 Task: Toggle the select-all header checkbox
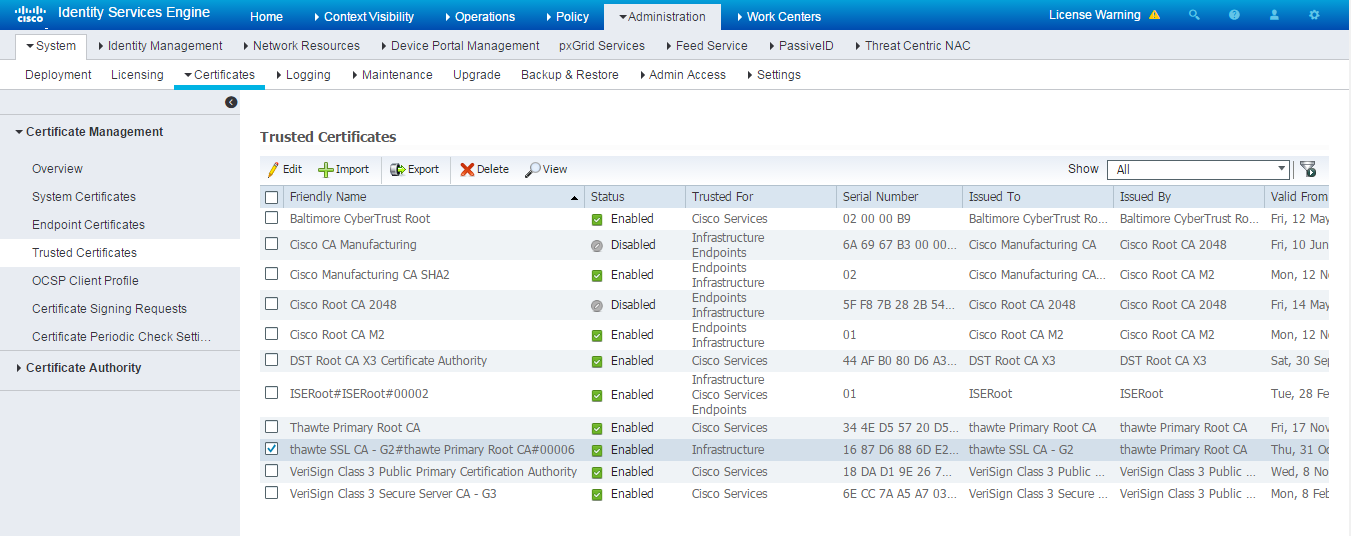272,197
